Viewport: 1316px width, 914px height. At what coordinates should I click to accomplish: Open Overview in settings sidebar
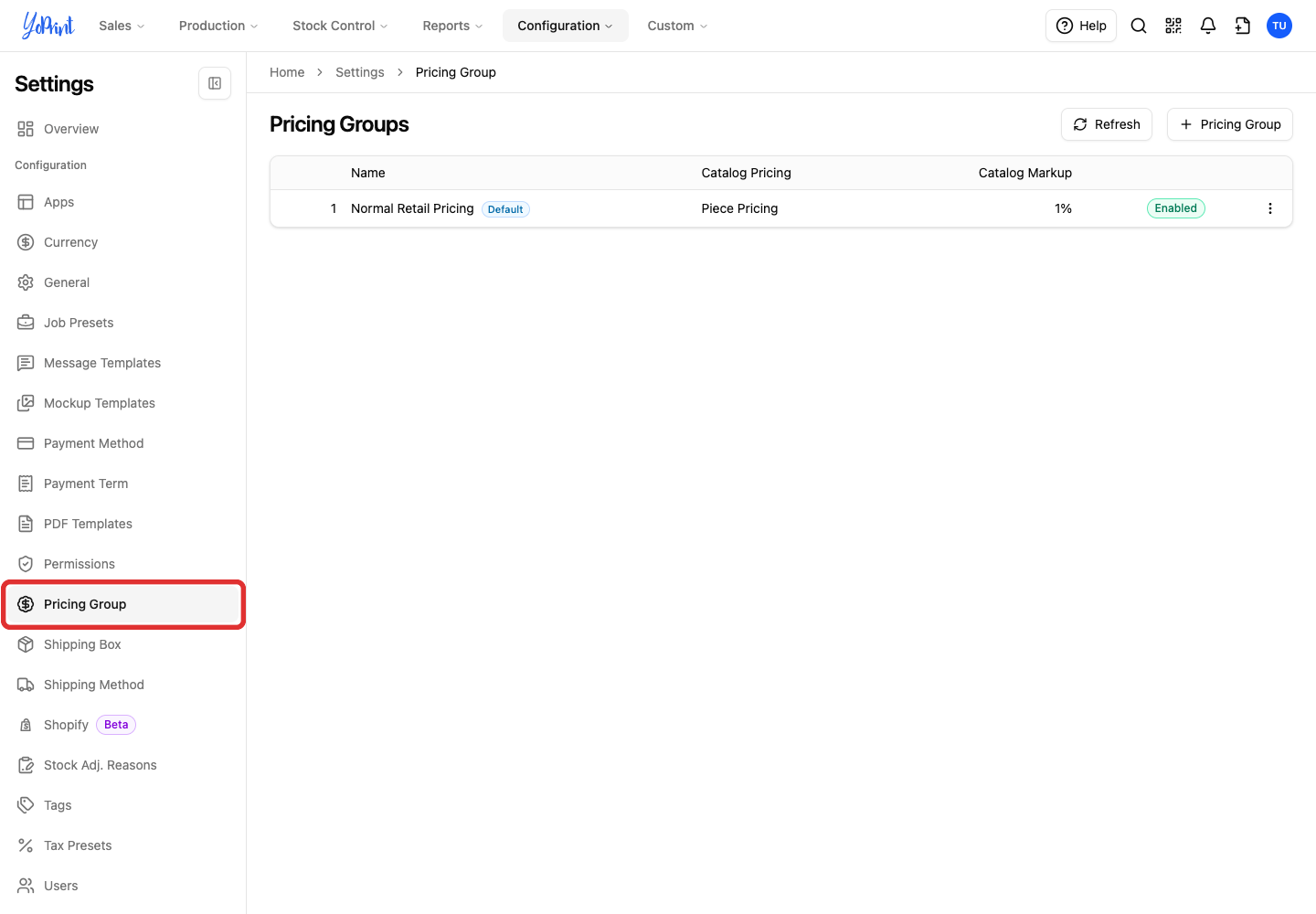click(122, 129)
